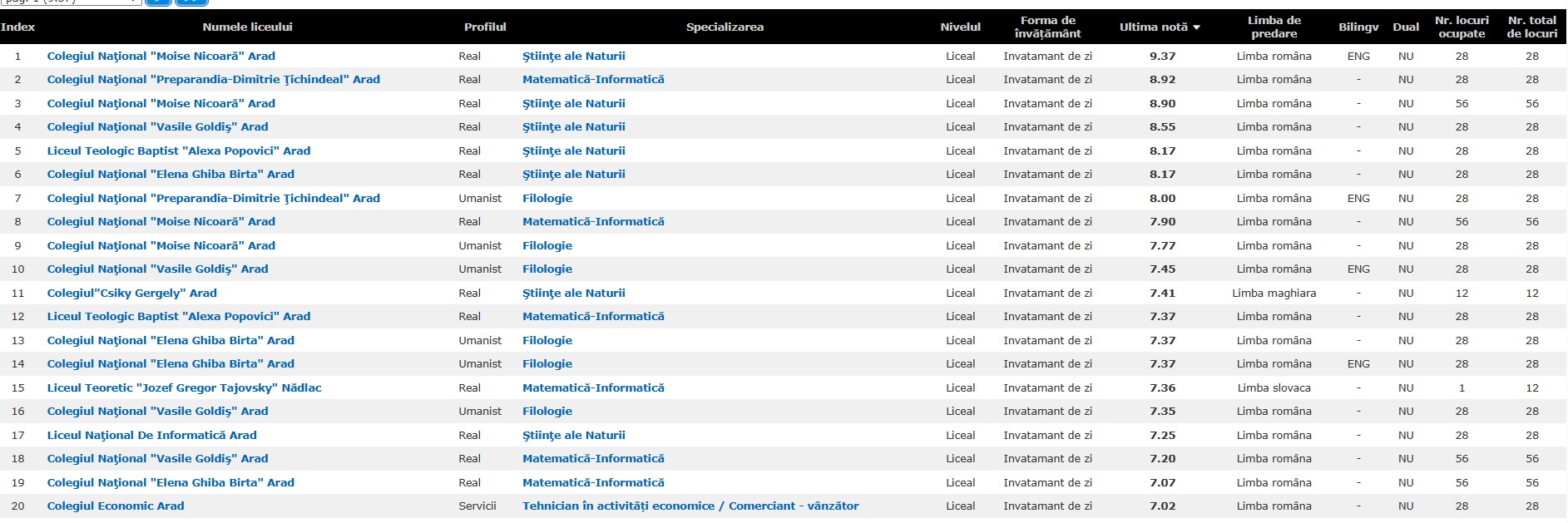
Task: Open Elena Ghiba Birta link in row 19
Action: pyautogui.click(x=171, y=482)
